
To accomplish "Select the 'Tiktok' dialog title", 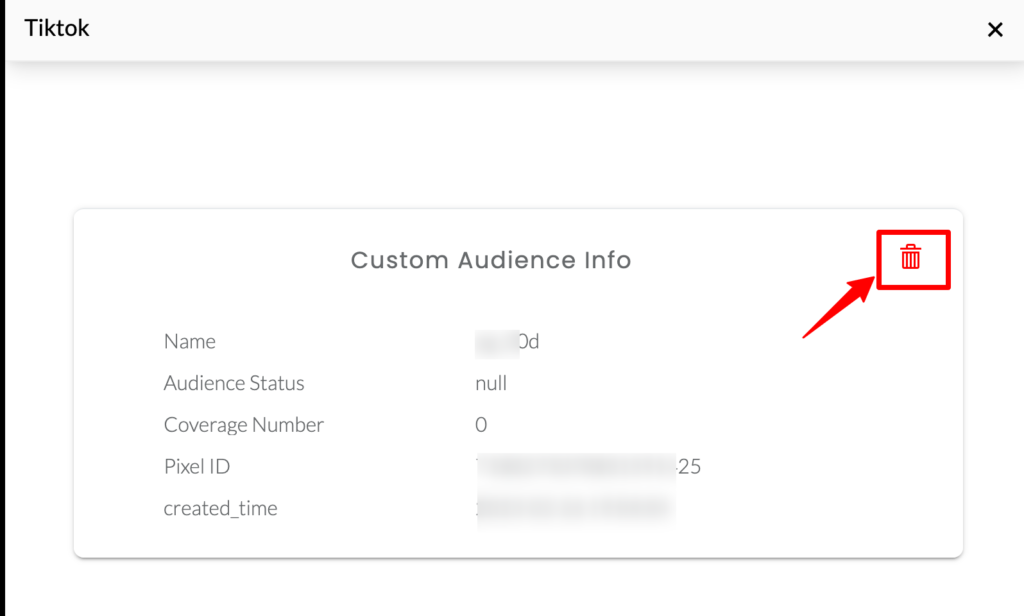I will click(x=56, y=28).
